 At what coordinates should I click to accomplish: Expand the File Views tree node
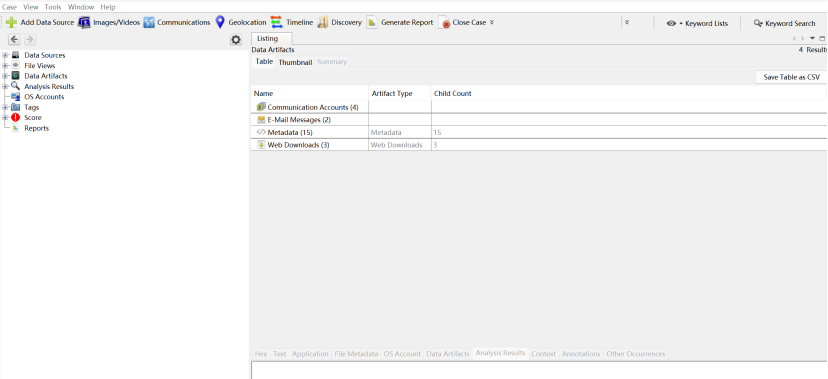click(5, 65)
